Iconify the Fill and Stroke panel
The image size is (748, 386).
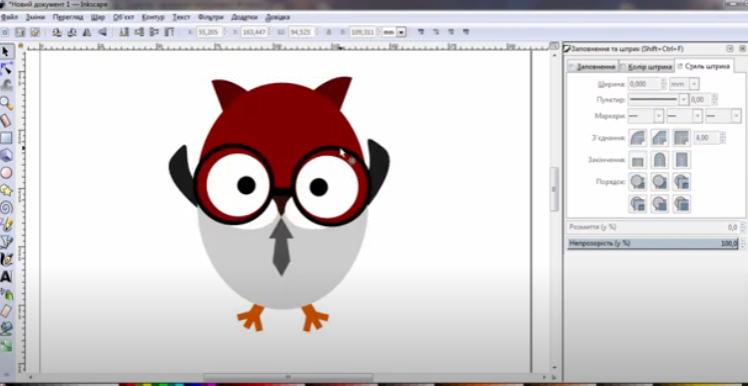coord(729,49)
